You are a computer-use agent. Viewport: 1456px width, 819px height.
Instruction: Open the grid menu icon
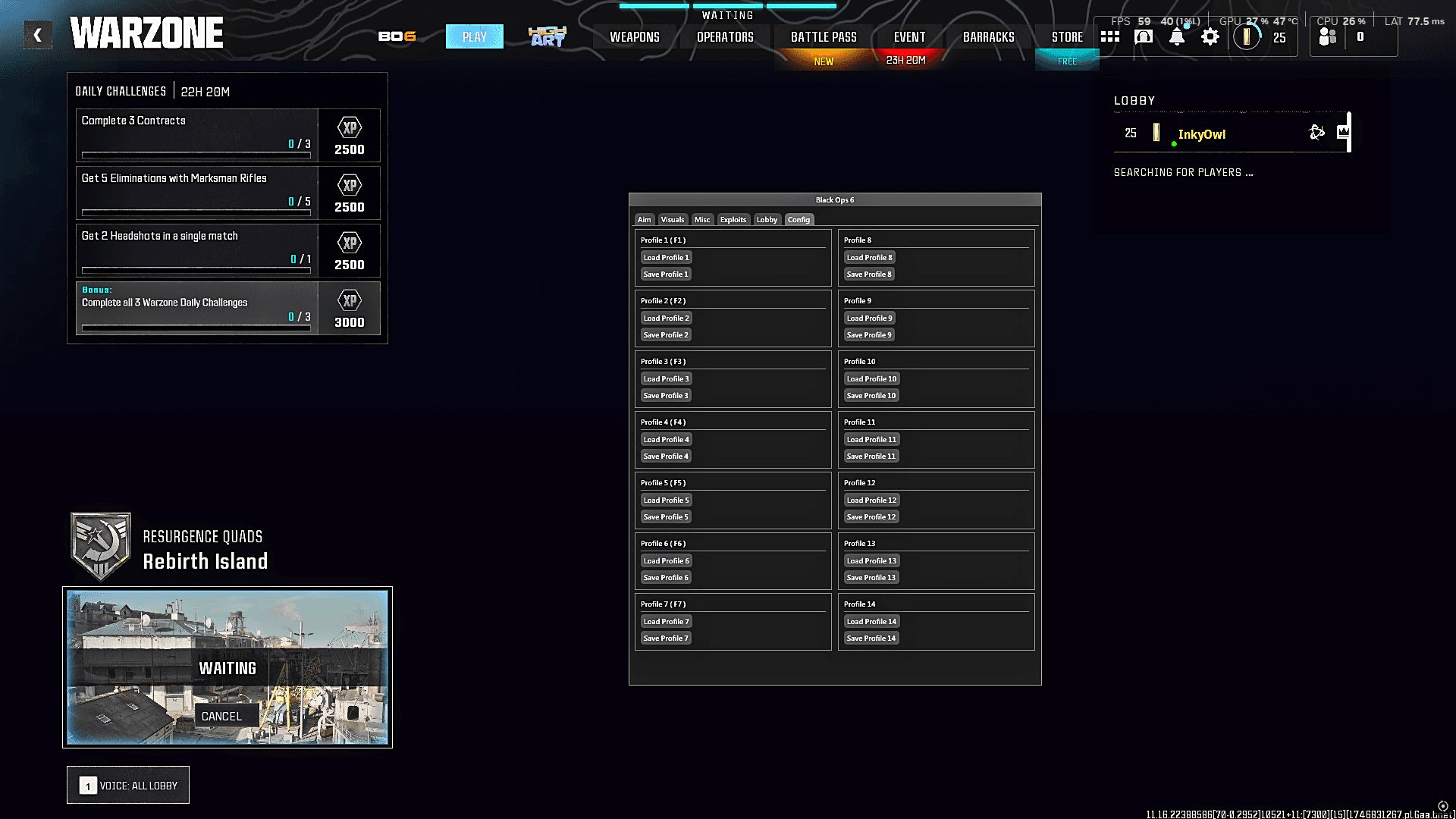[1110, 36]
